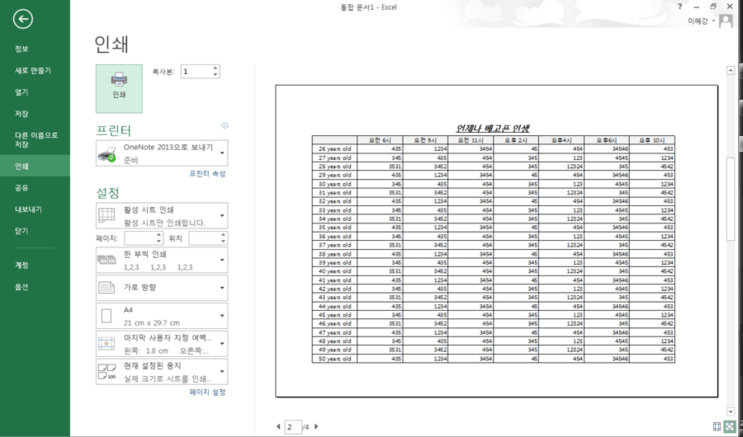Click the current page number field

coord(293,427)
